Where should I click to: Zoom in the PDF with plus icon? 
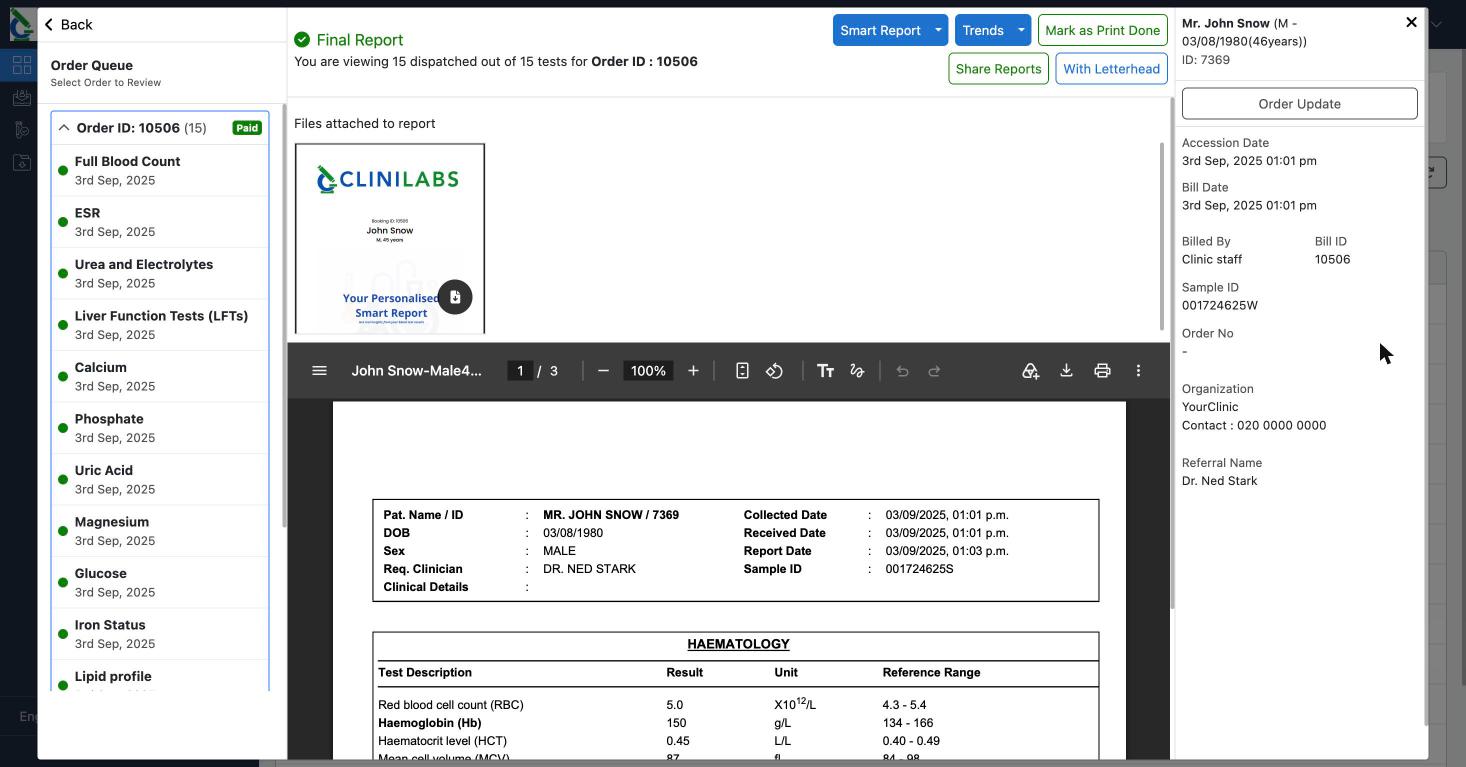pos(693,371)
